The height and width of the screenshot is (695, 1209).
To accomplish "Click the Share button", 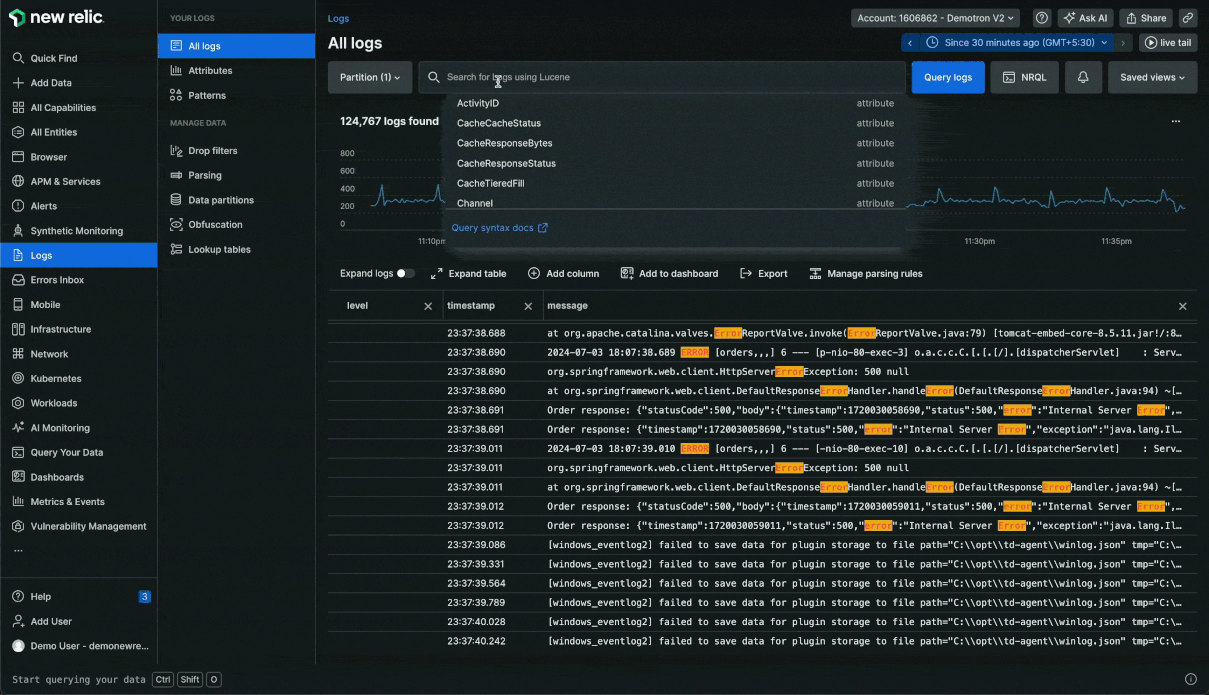I will (x=1145, y=18).
